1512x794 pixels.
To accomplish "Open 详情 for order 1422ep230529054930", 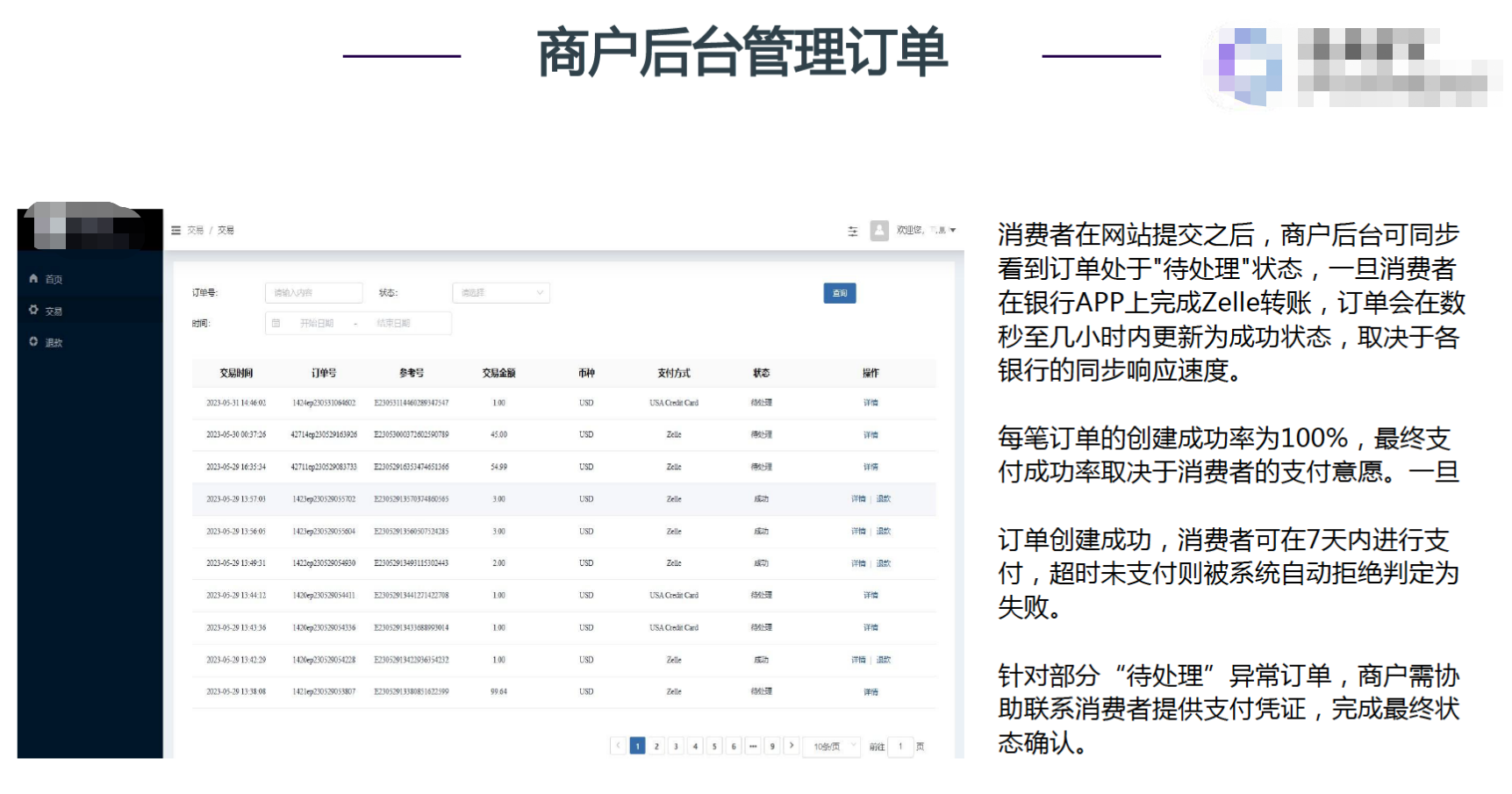I will (x=858, y=563).
